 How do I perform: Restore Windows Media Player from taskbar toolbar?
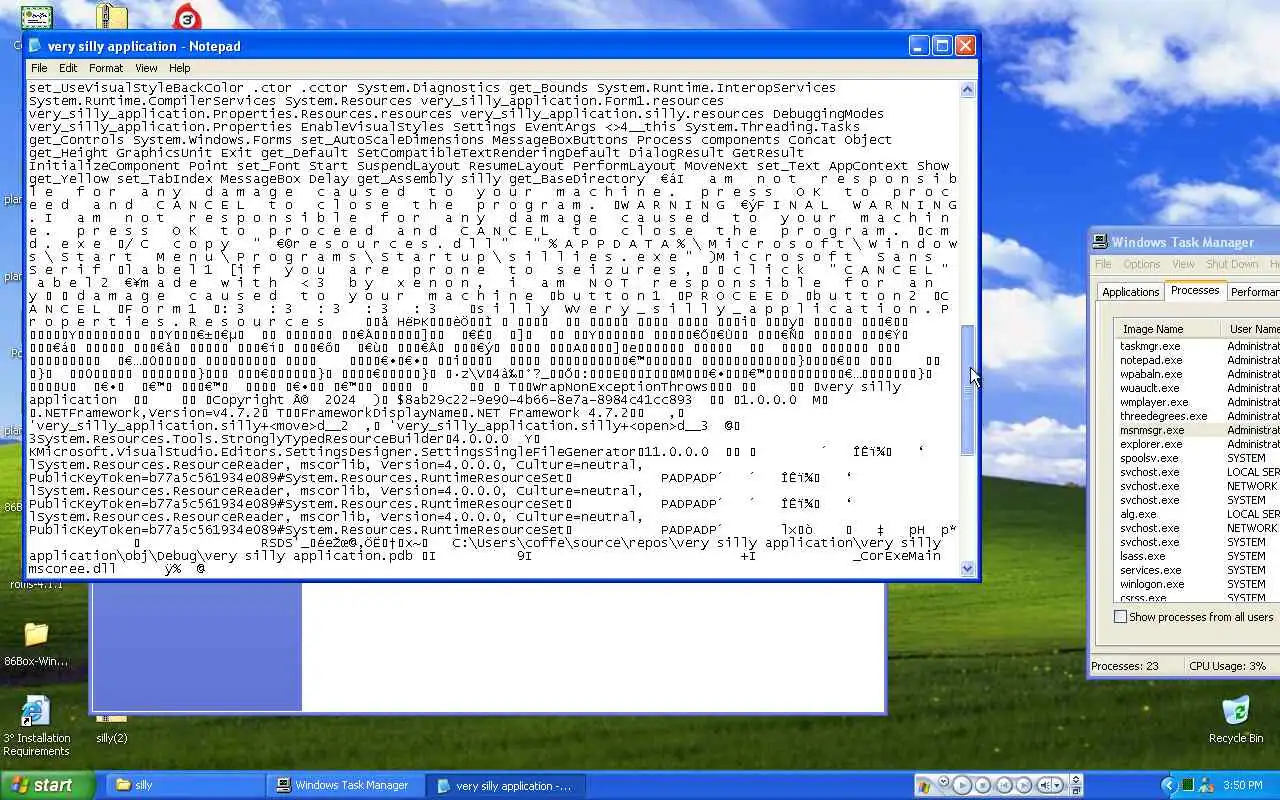click(x=1076, y=791)
